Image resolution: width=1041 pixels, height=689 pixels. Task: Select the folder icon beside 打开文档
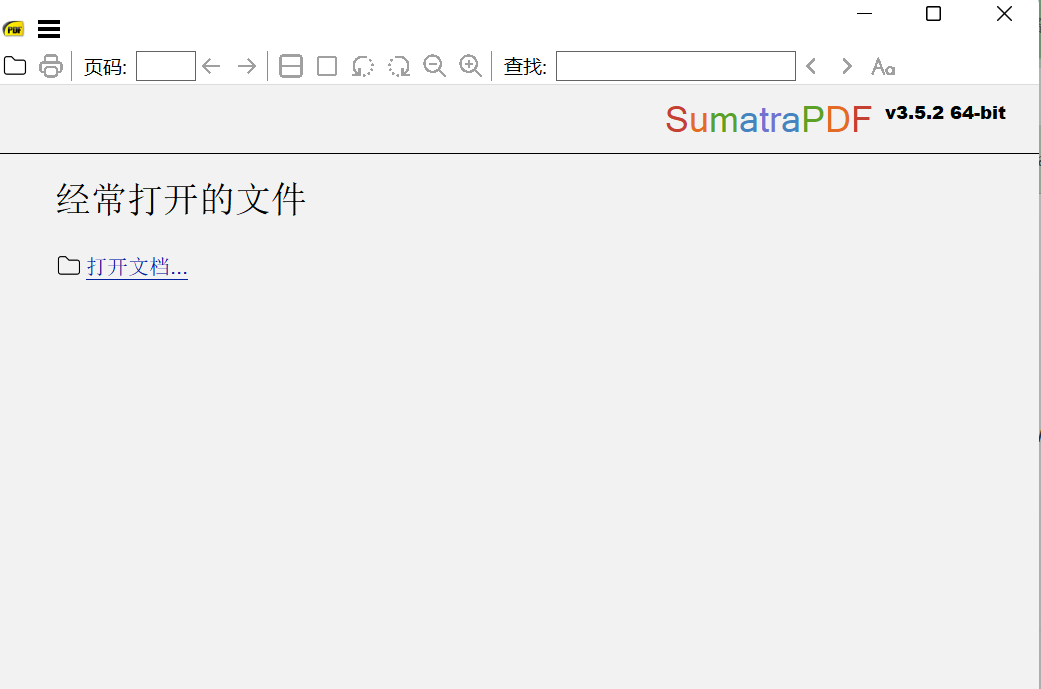pyautogui.click(x=67, y=265)
